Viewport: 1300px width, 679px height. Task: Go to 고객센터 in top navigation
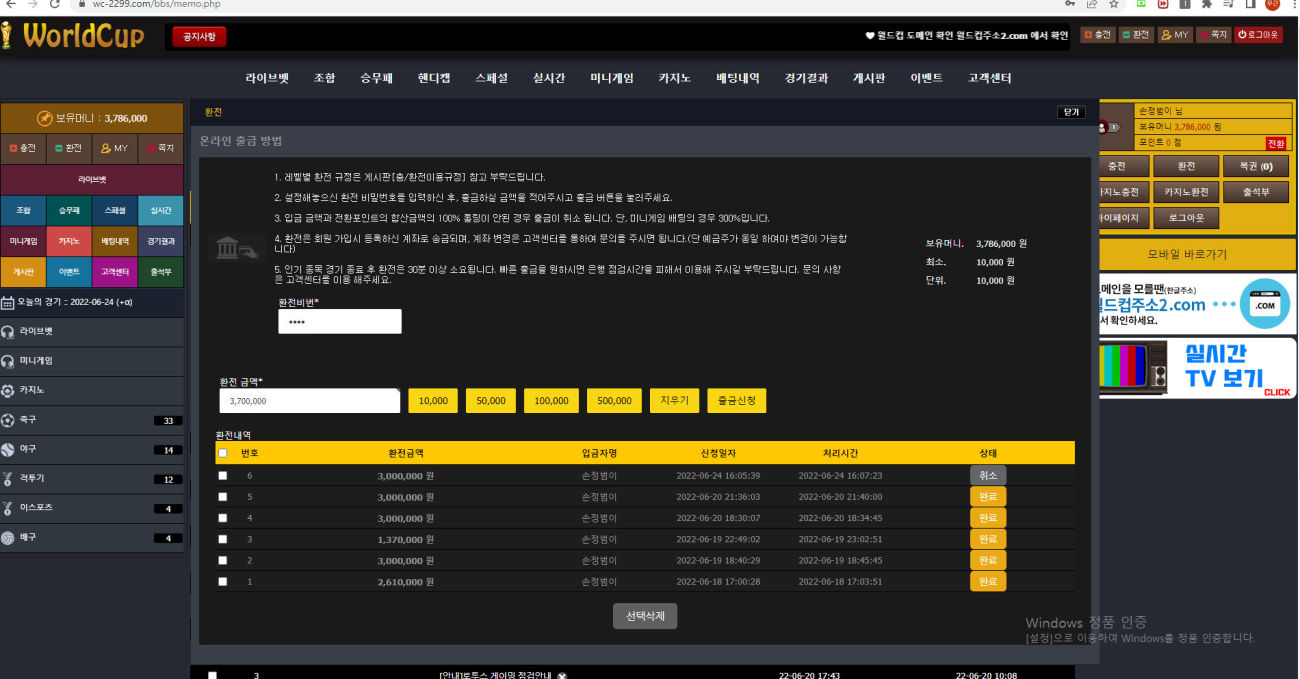coord(989,78)
